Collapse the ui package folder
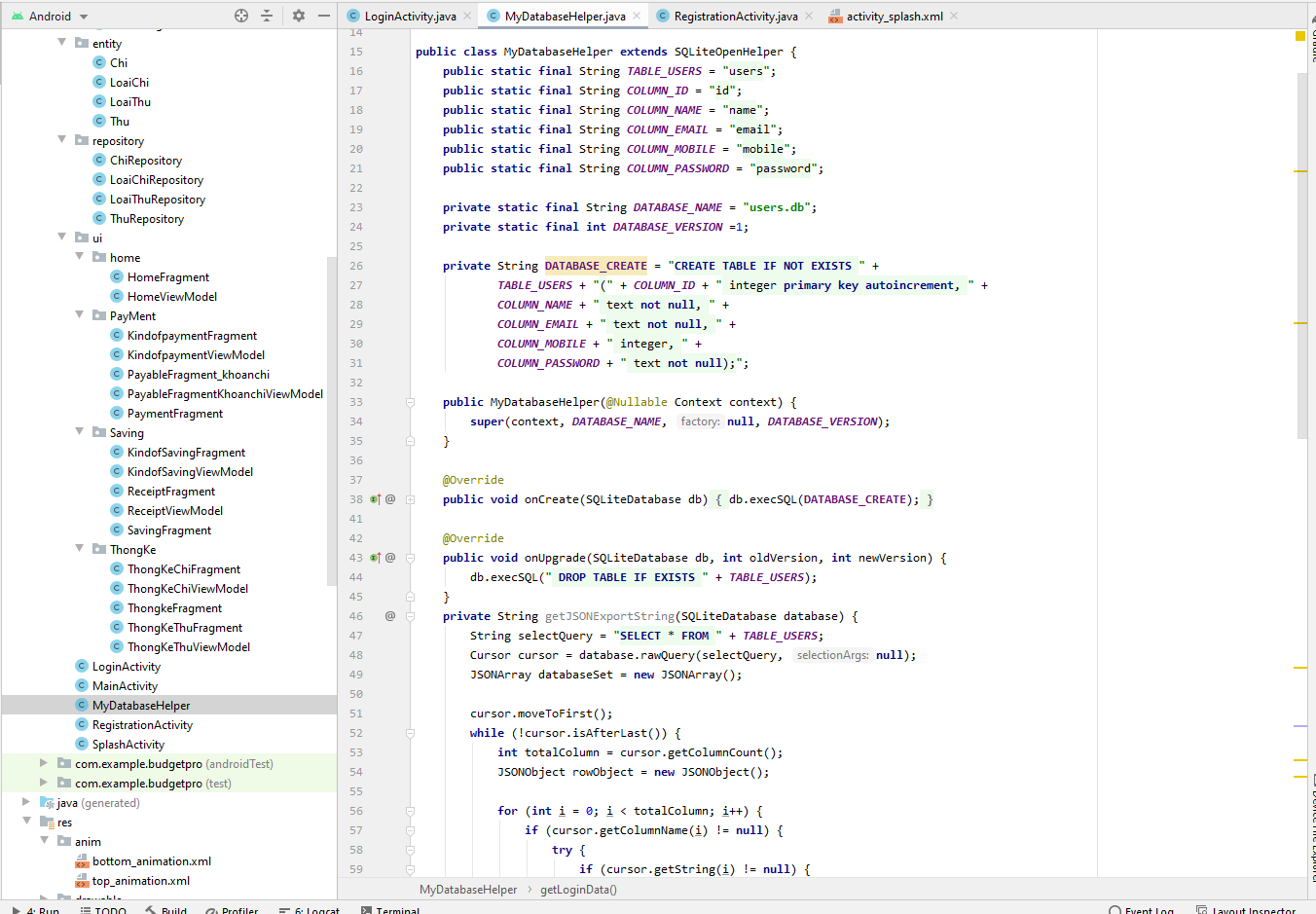This screenshot has width=1316, height=914. (62, 237)
